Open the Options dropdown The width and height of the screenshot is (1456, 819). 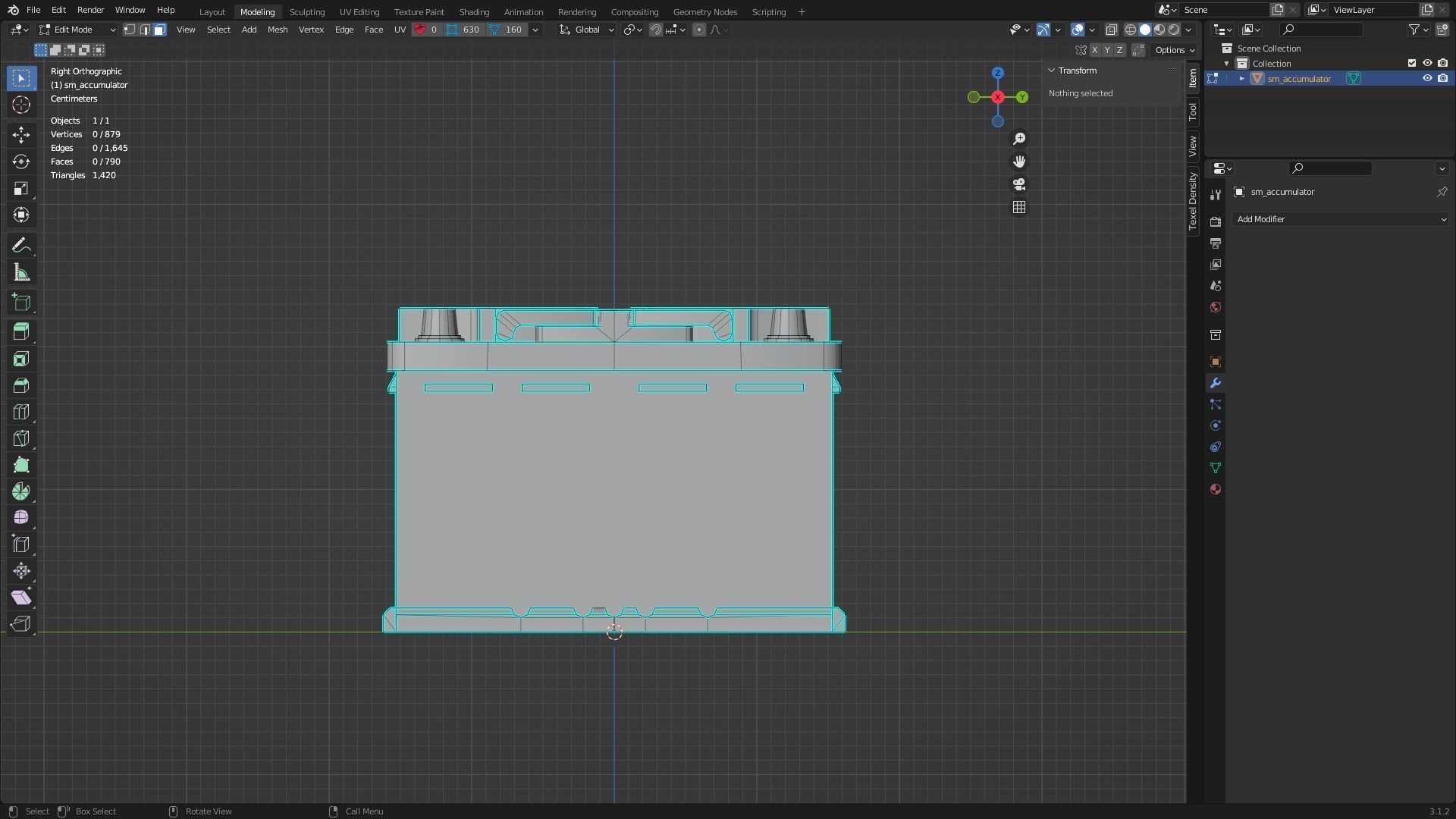tap(1174, 50)
